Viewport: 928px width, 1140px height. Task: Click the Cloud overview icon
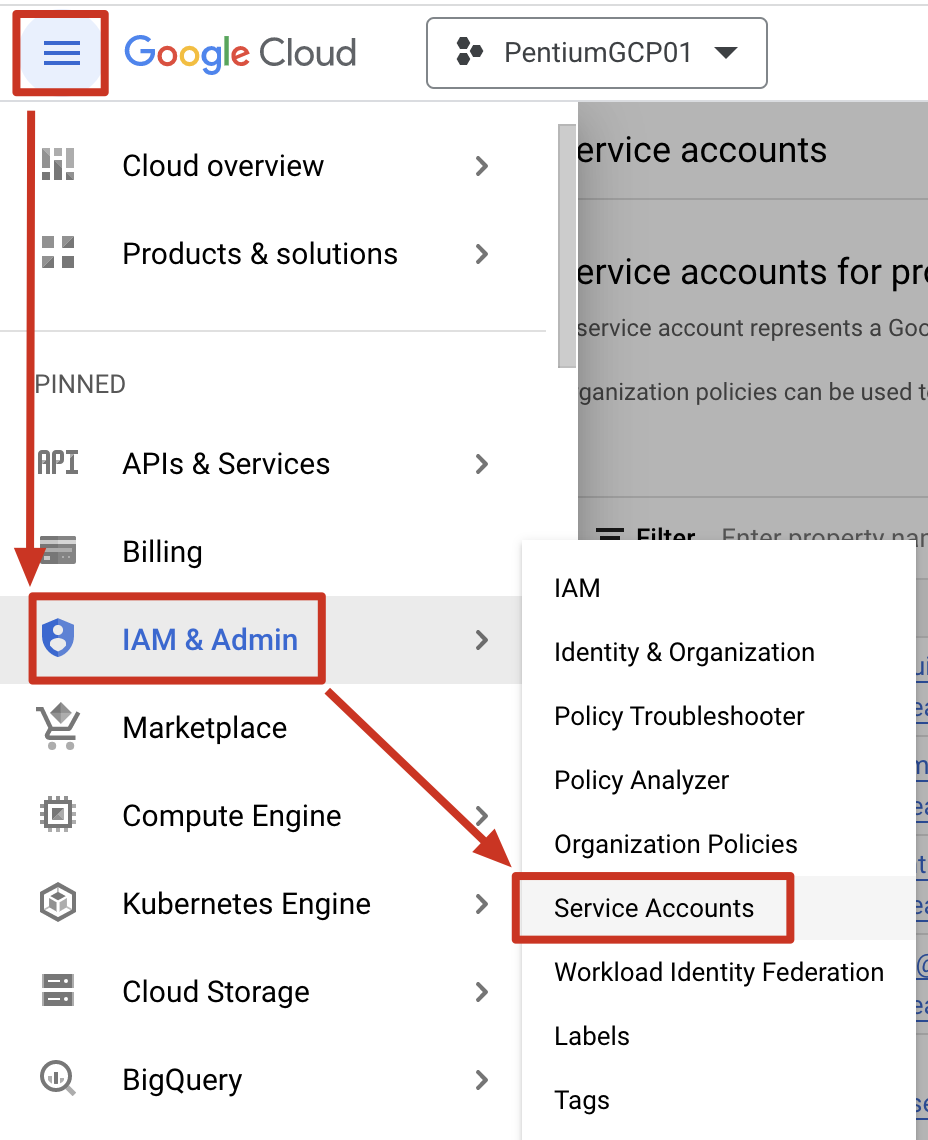(x=58, y=165)
